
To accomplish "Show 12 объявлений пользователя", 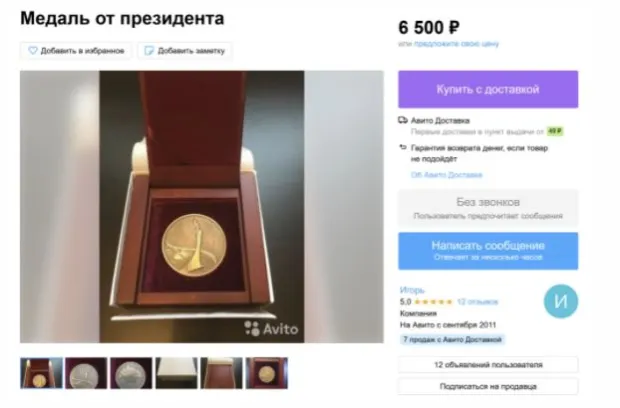I will pos(488,365).
